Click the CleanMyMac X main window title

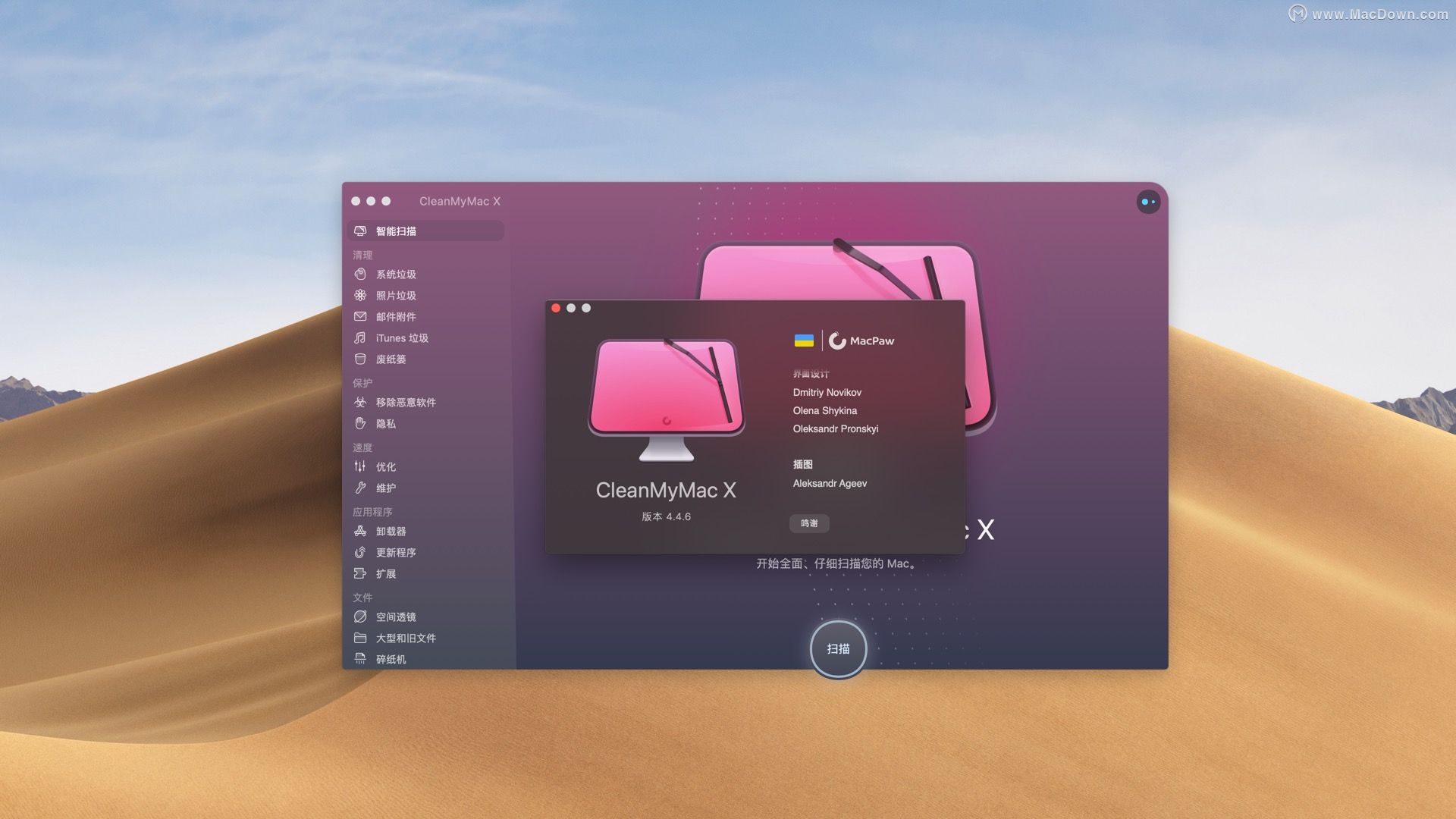point(460,201)
